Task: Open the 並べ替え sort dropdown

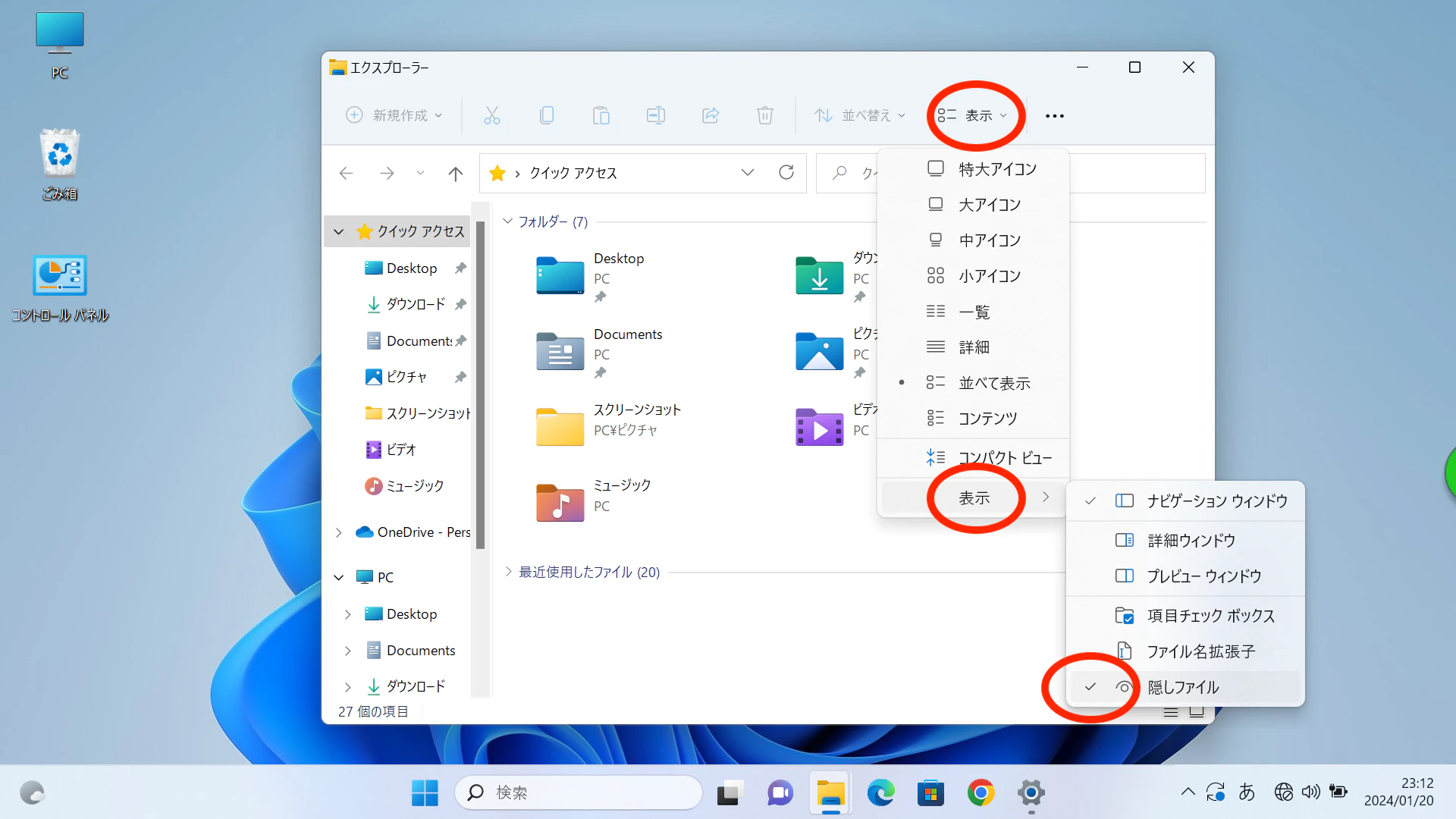Action: coord(860,115)
